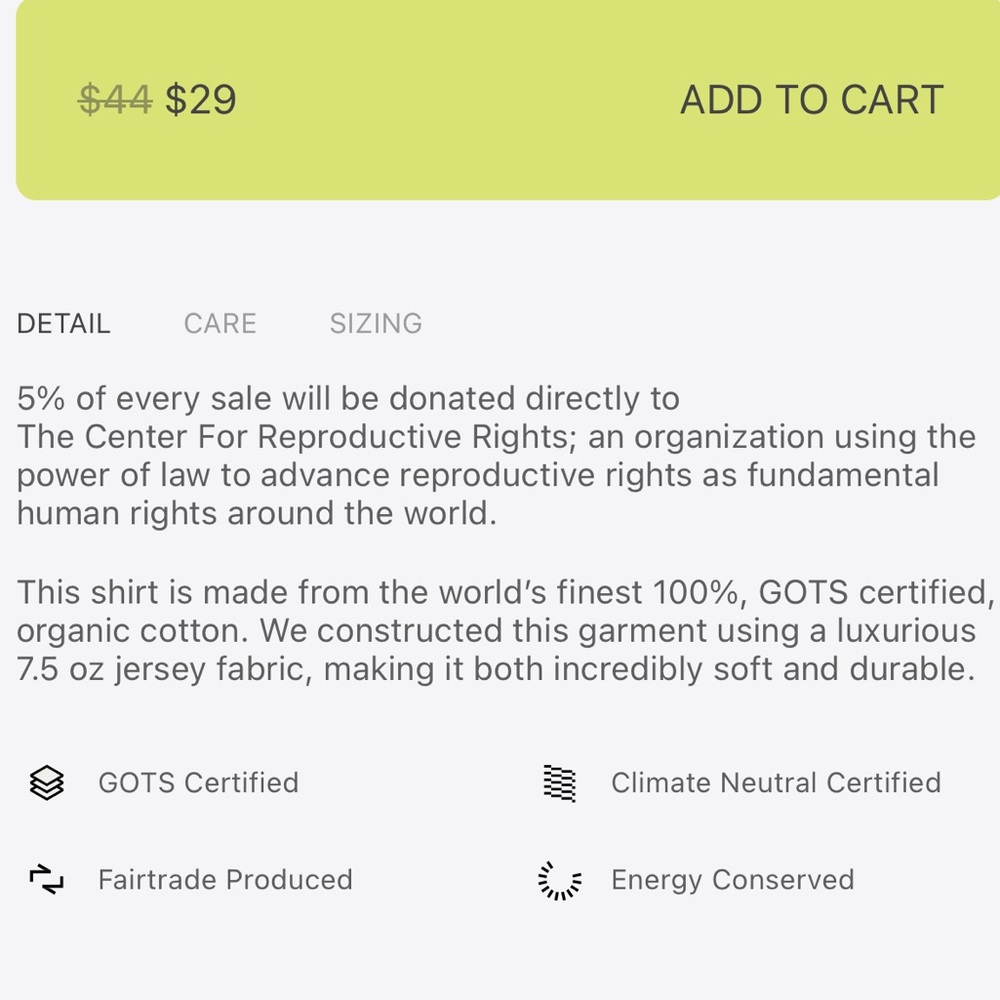Click the Climate Neutral striped icon
1000x1000 pixels.
tap(560, 783)
